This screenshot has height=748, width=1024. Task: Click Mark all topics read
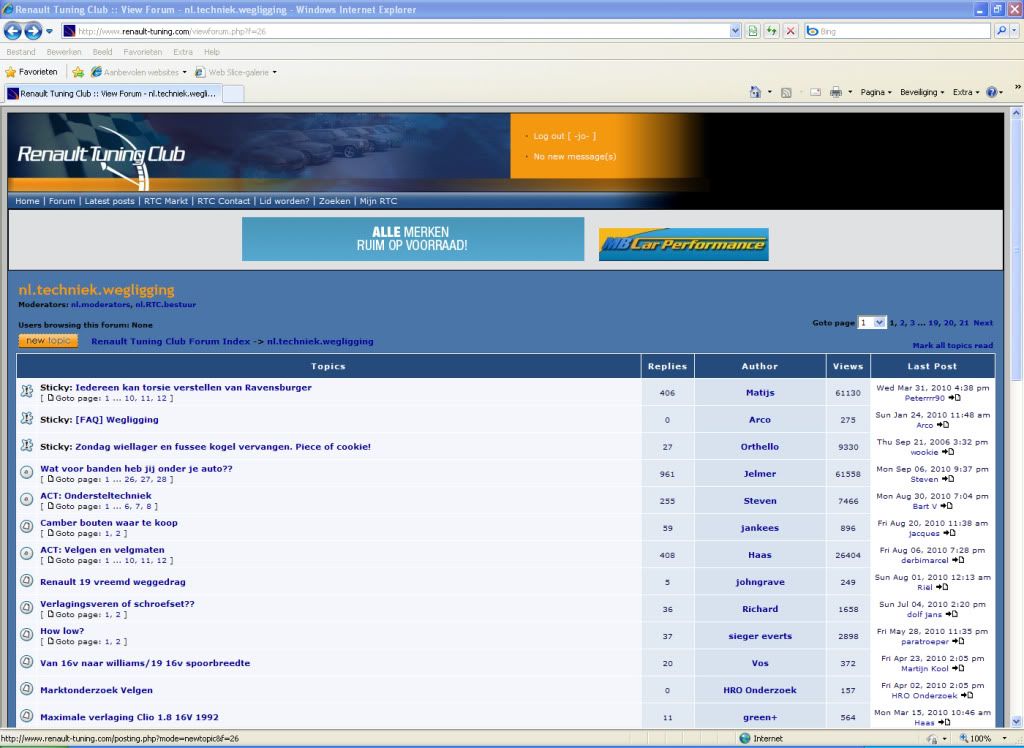[953, 346]
